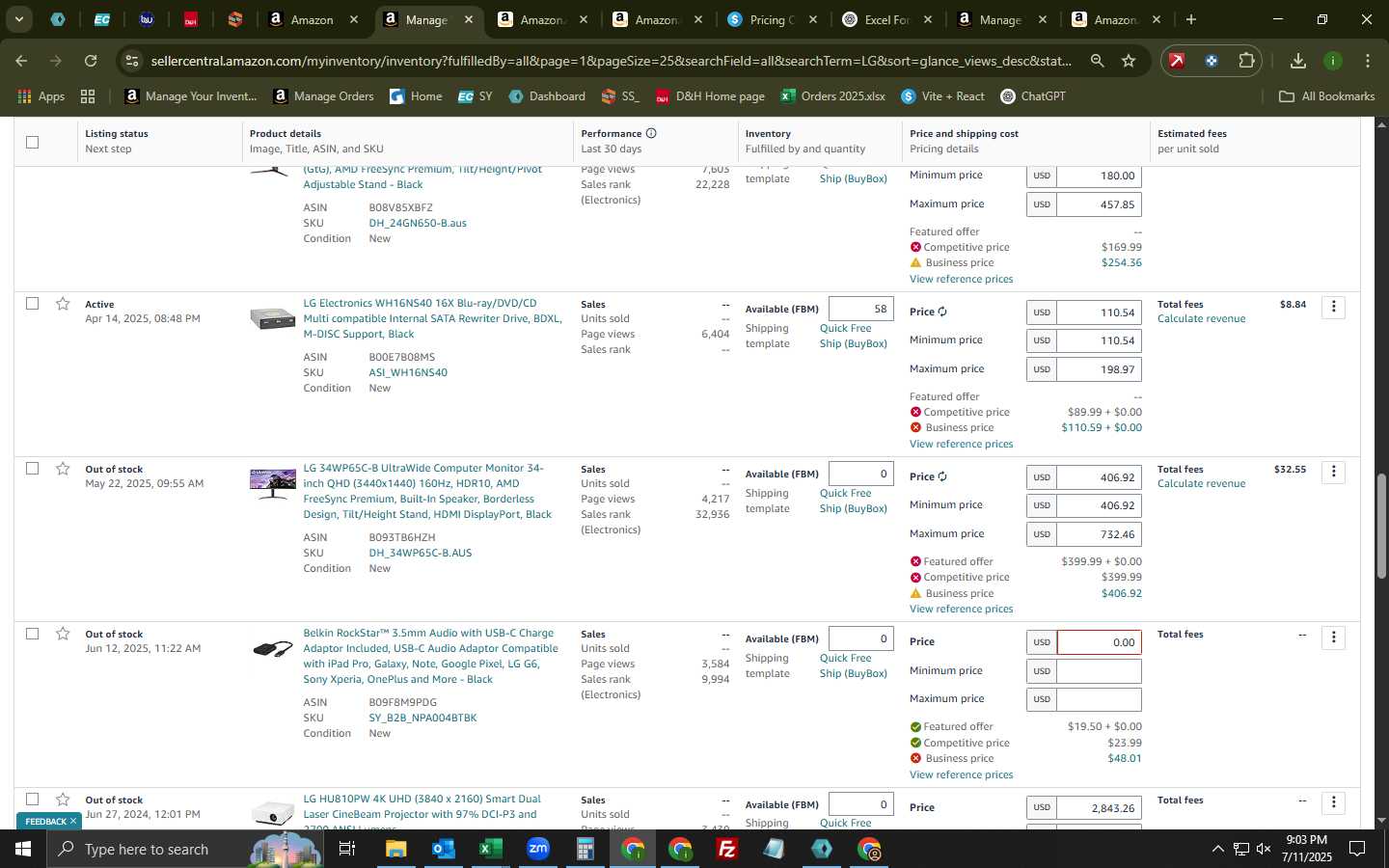Edit Belkin RockStar price field 0.00

tap(1099, 642)
